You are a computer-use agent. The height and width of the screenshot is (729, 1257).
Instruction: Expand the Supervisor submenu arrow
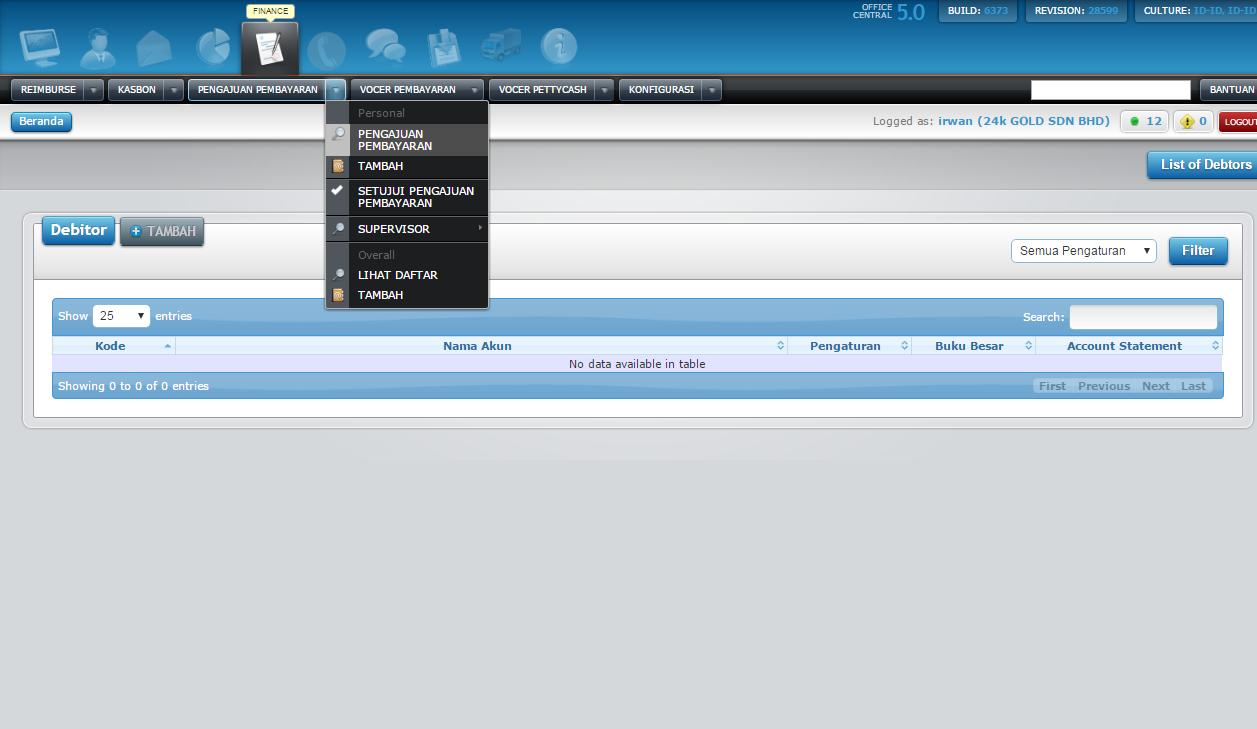[480, 229]
